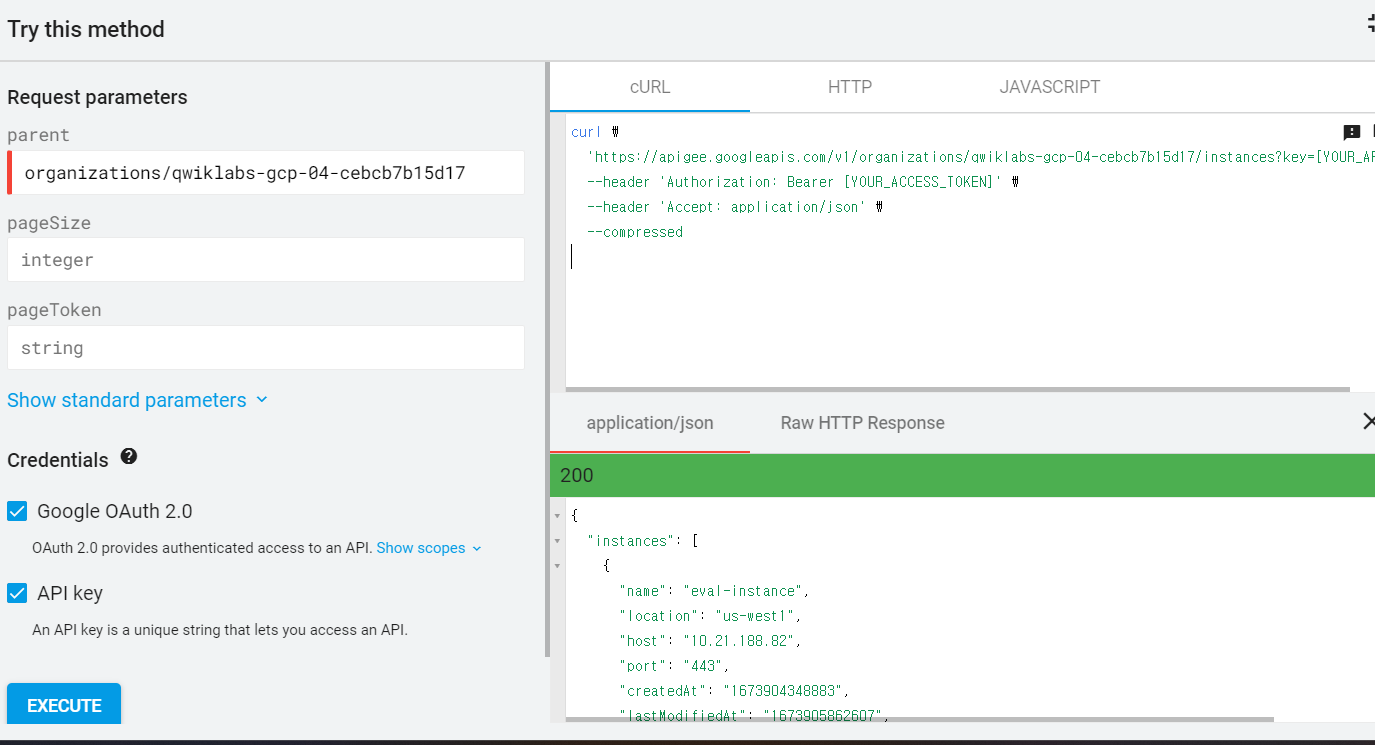Select the Raw HTTP Response tab
Image resolution: width=1375 pixels, height=745 pixels.
862,423
